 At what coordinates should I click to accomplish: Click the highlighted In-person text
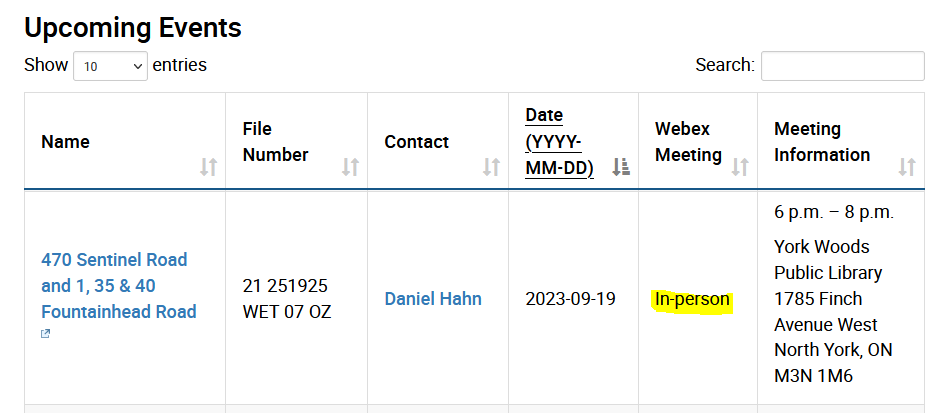(692, 299)
